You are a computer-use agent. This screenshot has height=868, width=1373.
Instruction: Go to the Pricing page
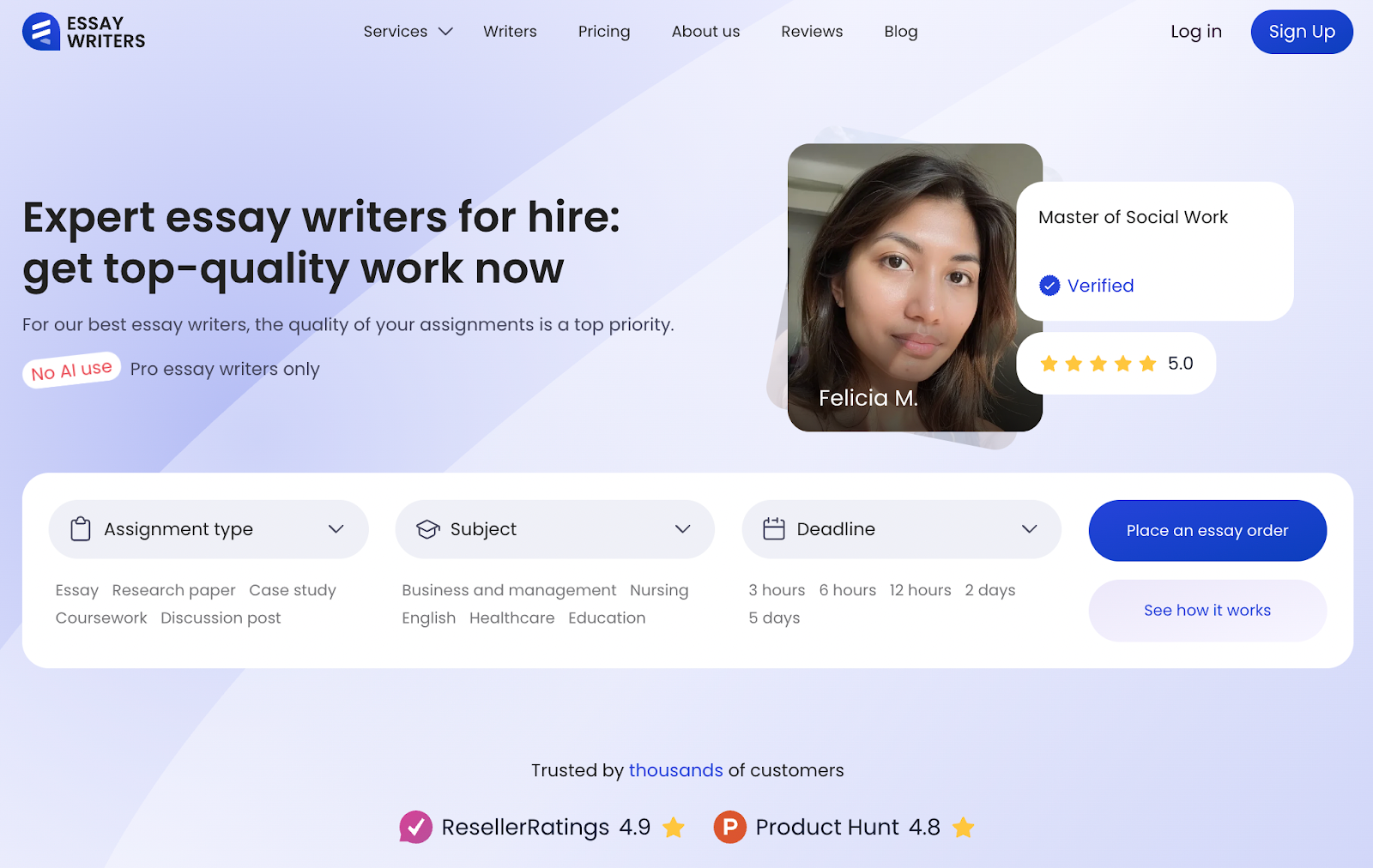pos(604,32)
